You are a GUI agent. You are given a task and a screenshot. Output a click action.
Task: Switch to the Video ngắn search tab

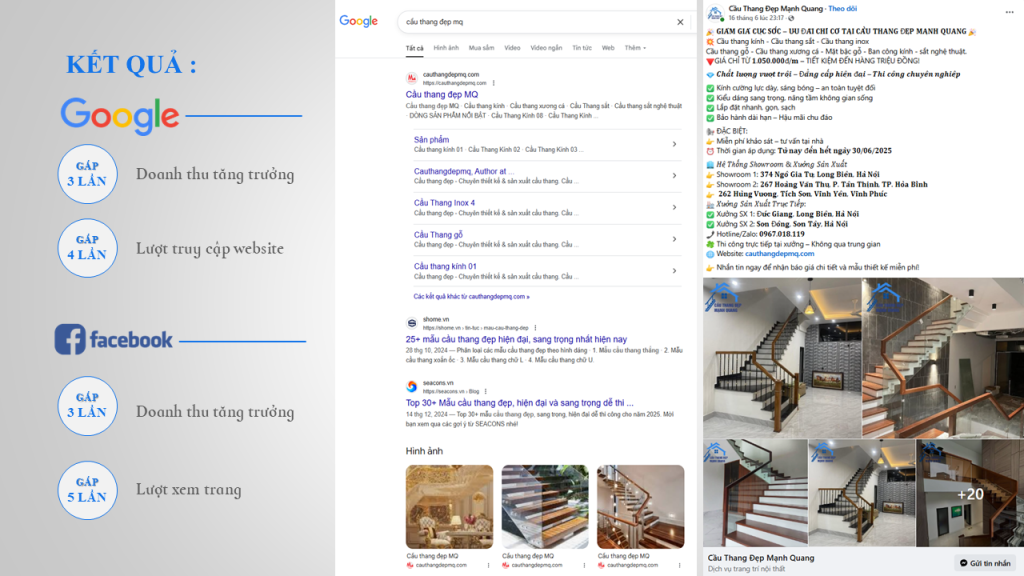(x=546, y=48)
